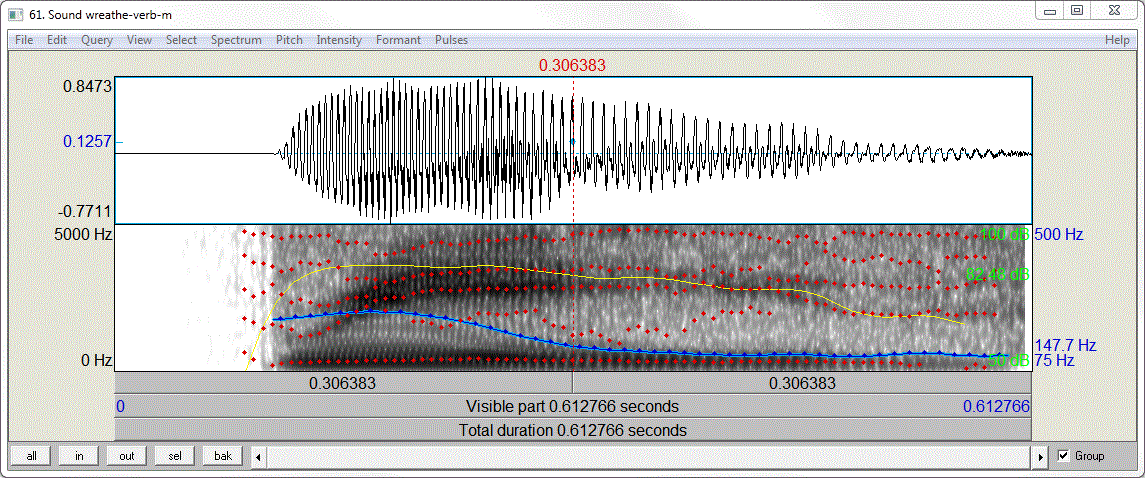The width and height of the screenshot is (1145, 478).
Task: Open the Select menu
Action: click(x=181, y=40)
